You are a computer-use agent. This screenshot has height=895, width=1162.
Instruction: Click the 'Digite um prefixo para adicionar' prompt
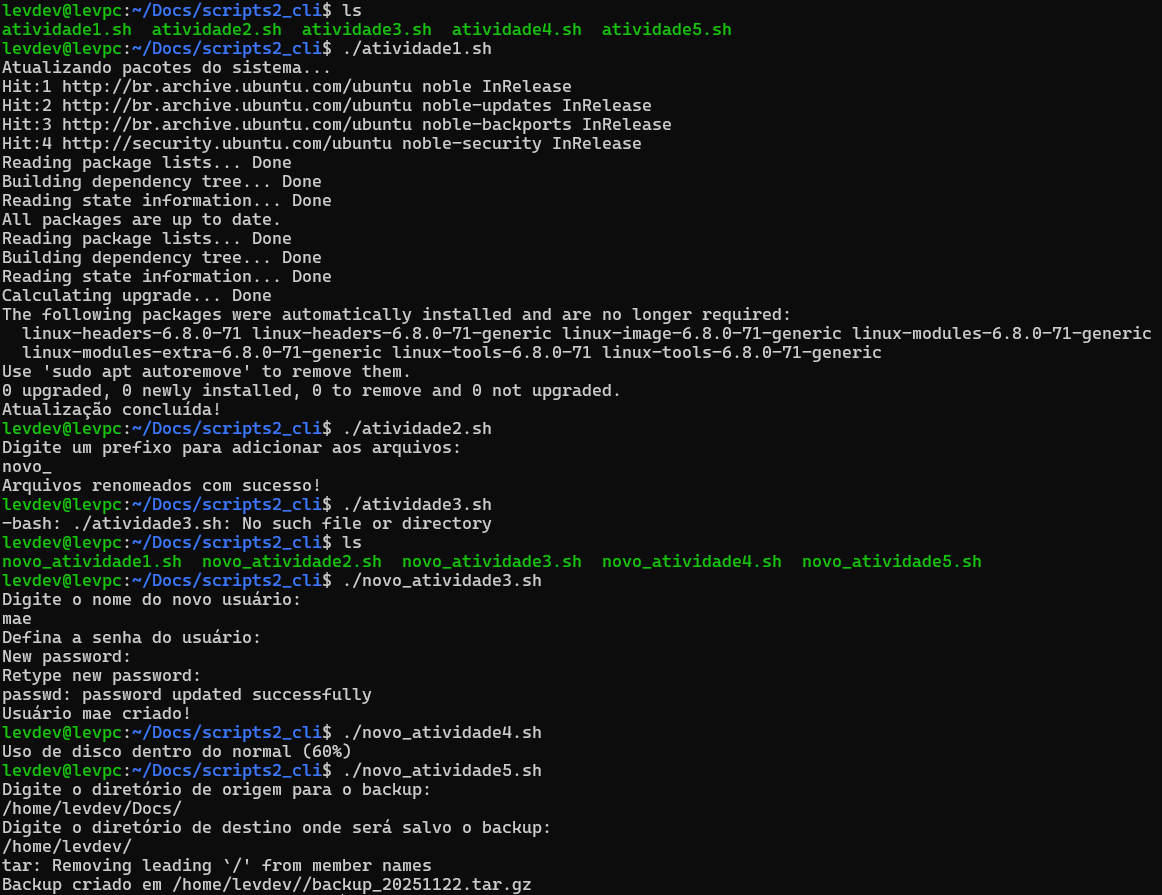pos(231,448)
